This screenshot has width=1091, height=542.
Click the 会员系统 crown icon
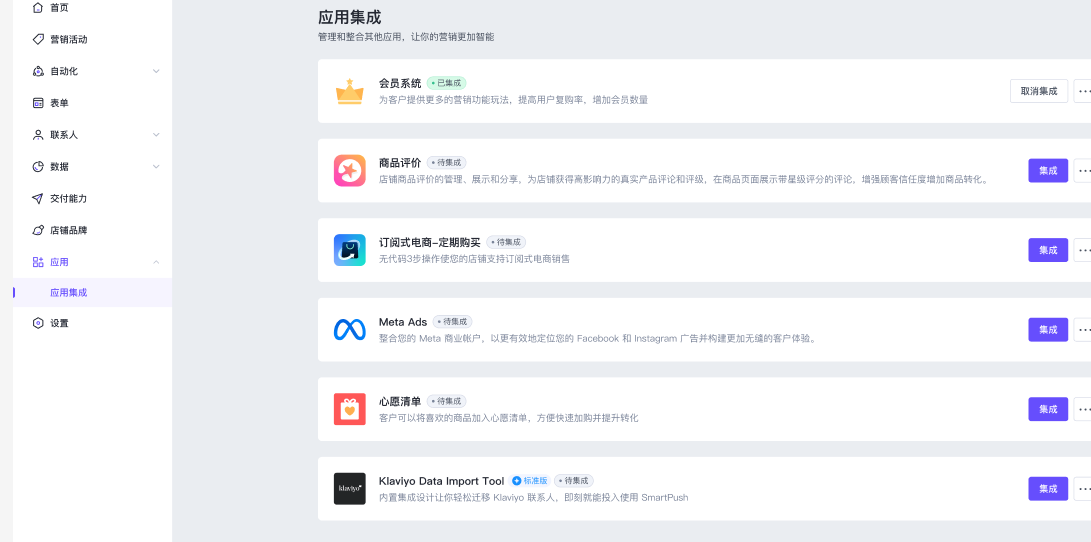[x=349, y=91]
